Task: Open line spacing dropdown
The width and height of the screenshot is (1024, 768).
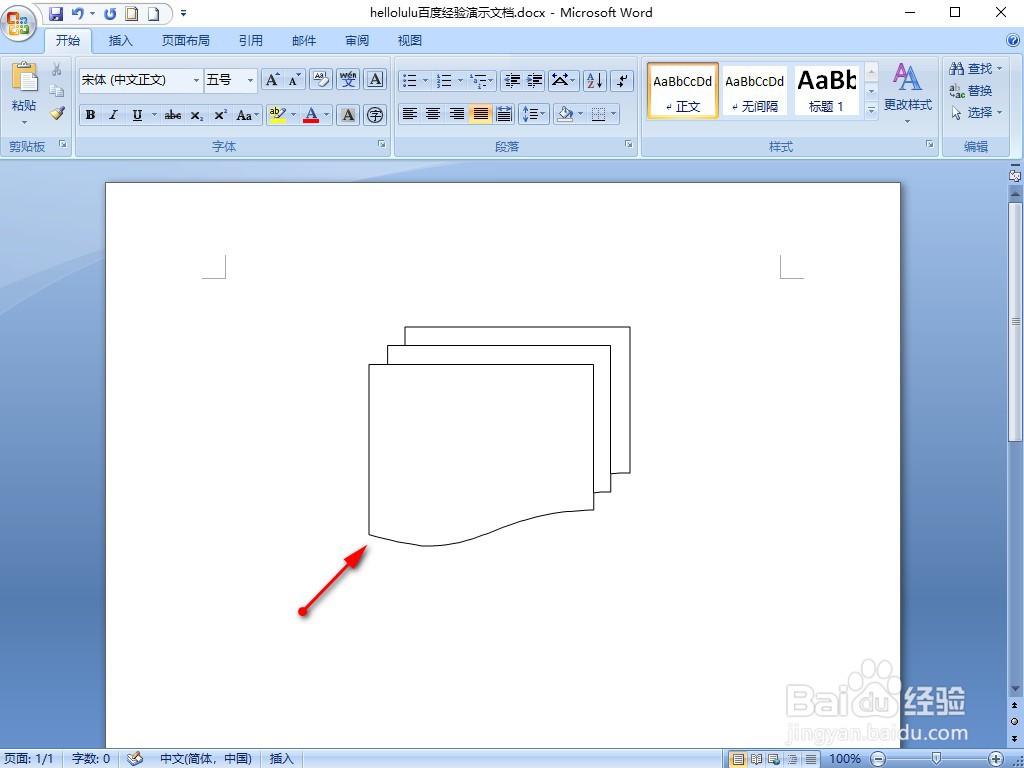Action: pos(534,114)
